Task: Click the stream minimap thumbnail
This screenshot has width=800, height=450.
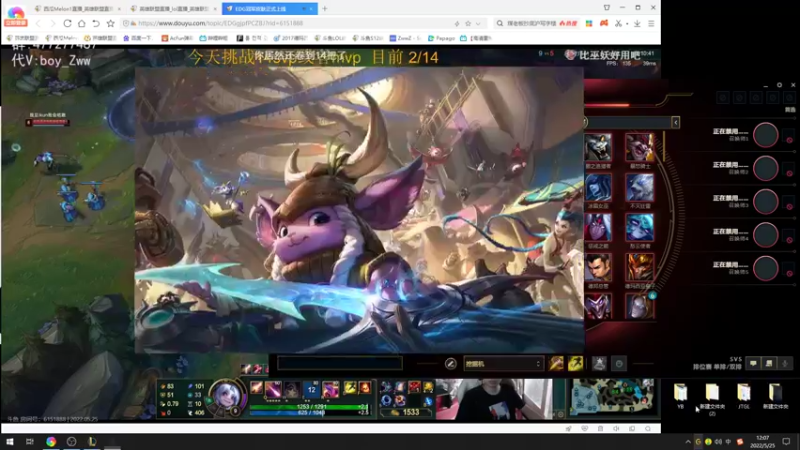Action: click(612, 396)
